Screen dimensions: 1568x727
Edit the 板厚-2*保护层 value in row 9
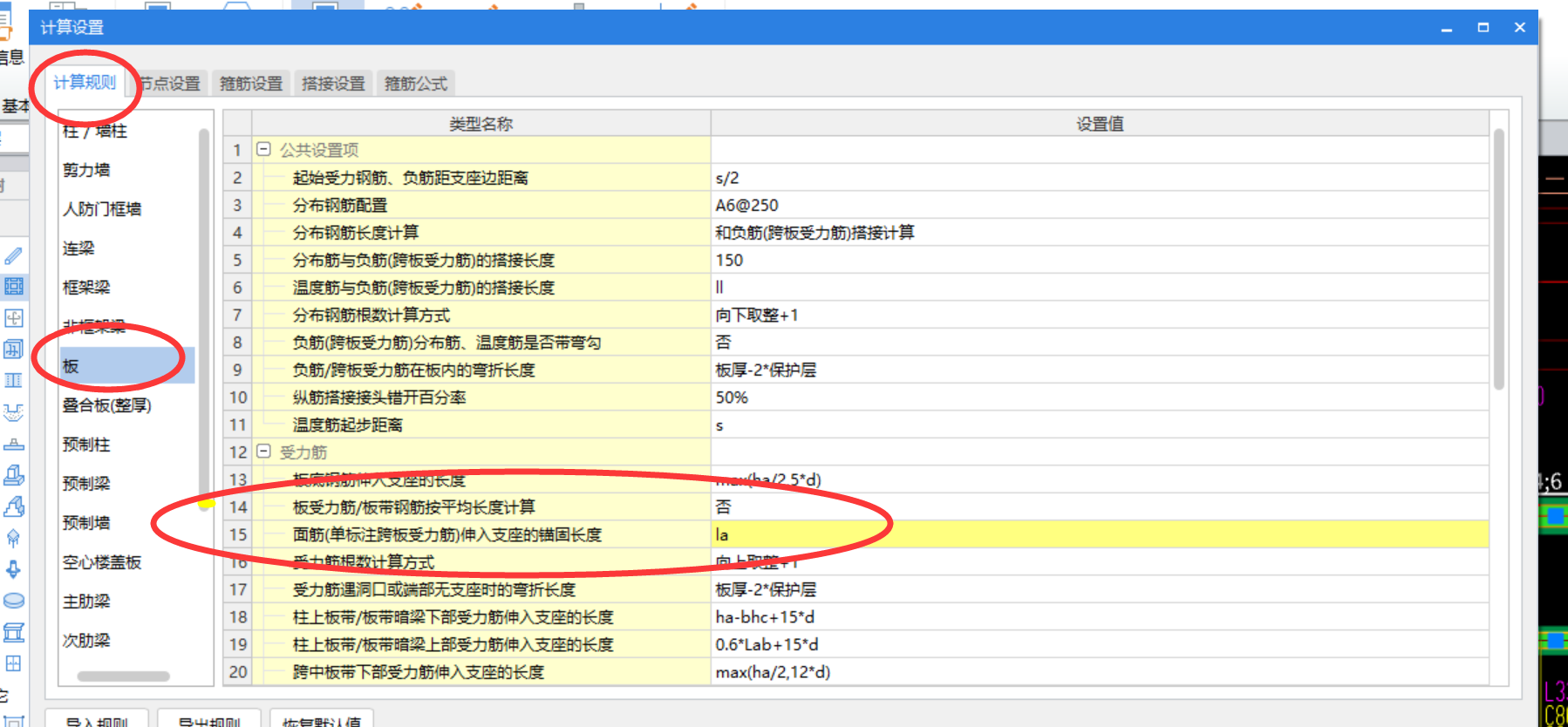[1100, 370]
